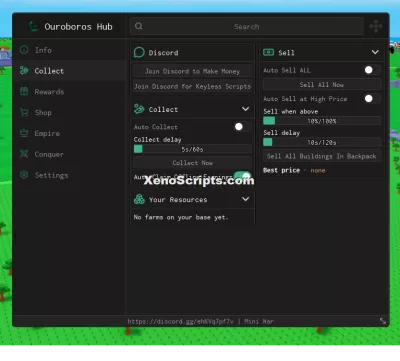Click the resize handle in bottom corner

click(383, 321)
